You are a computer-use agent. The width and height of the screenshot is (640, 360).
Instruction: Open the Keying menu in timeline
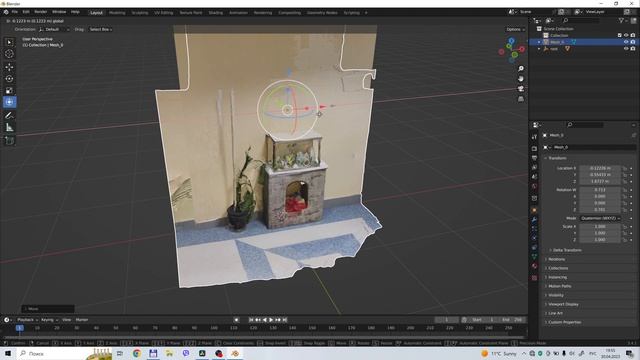pos(49,320)
